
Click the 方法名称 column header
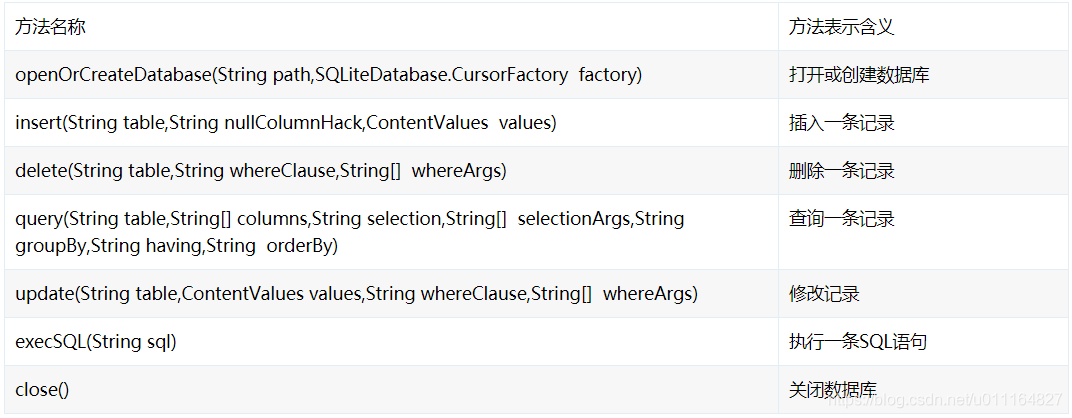coord(50,27)
